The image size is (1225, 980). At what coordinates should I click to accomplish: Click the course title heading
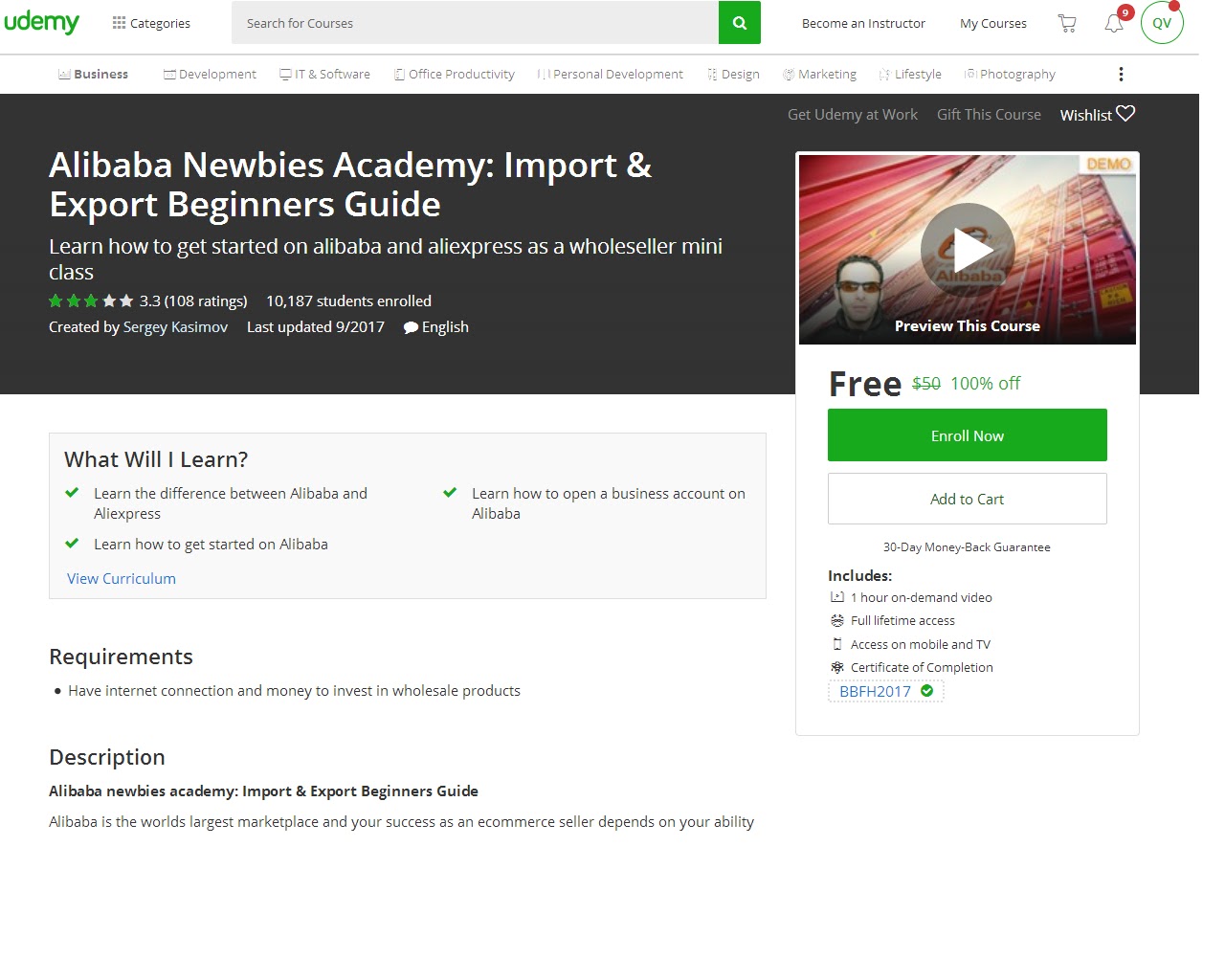(x=350, y=185)
